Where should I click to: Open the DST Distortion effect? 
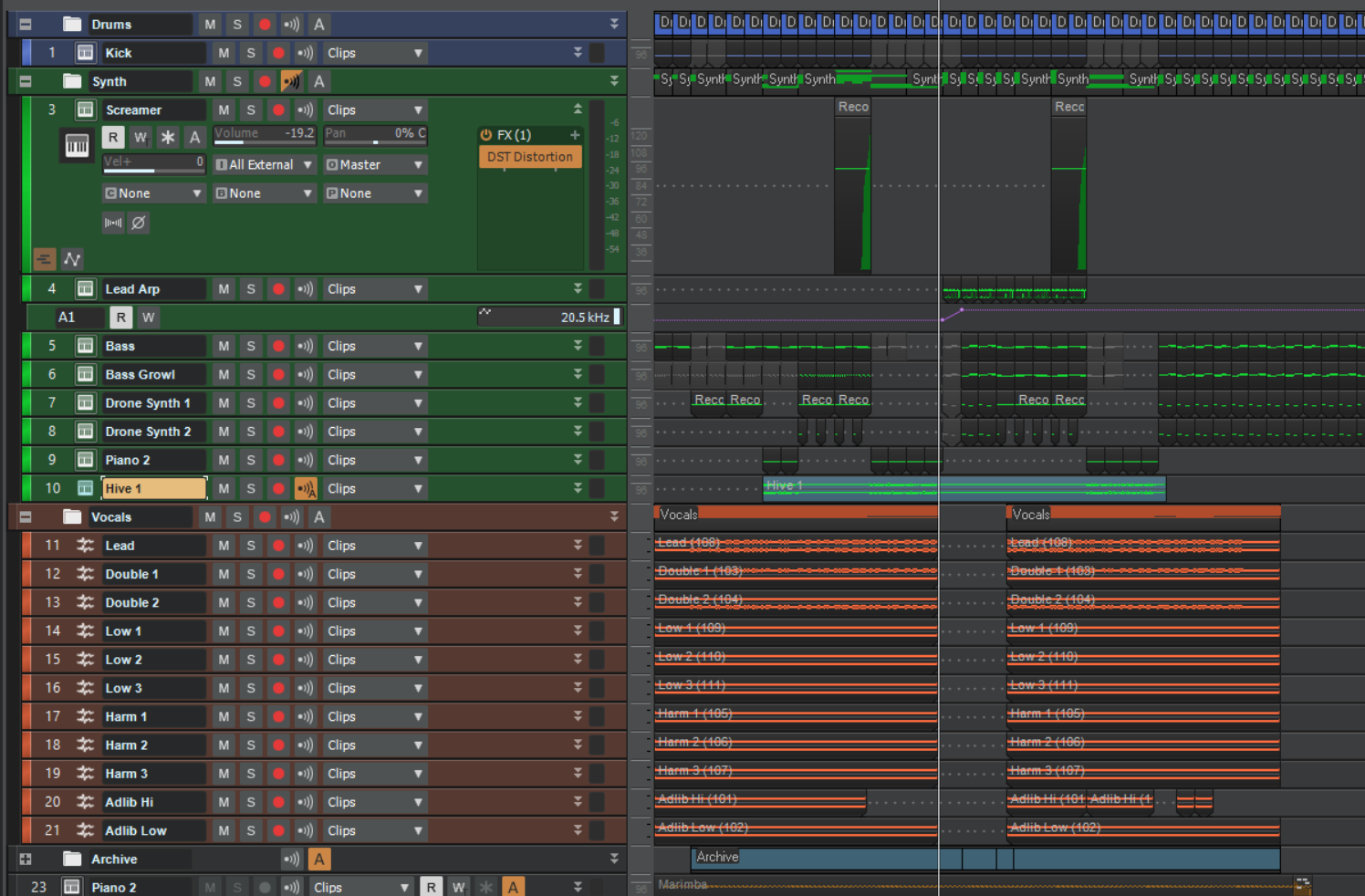(x=530, y=157)
